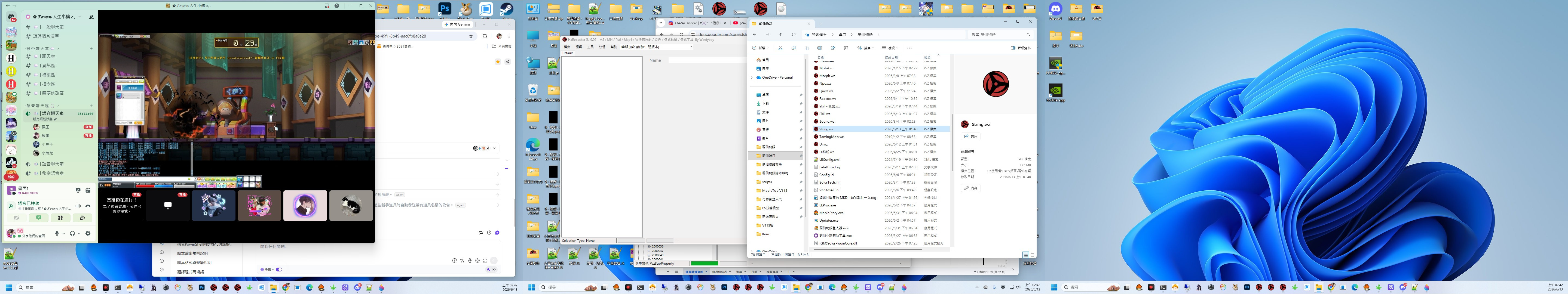Screen dimensions: 1568x294
Task: Open 下載 in File Explorer navigation pane
Action: click(x=765, y=103)
